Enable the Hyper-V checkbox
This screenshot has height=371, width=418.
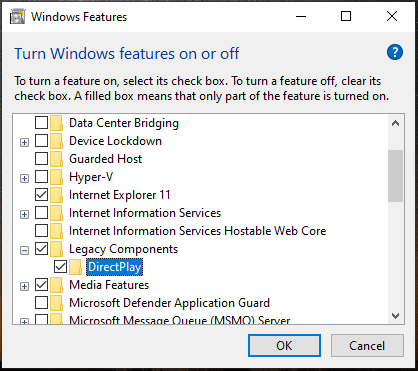coord(41,177)
